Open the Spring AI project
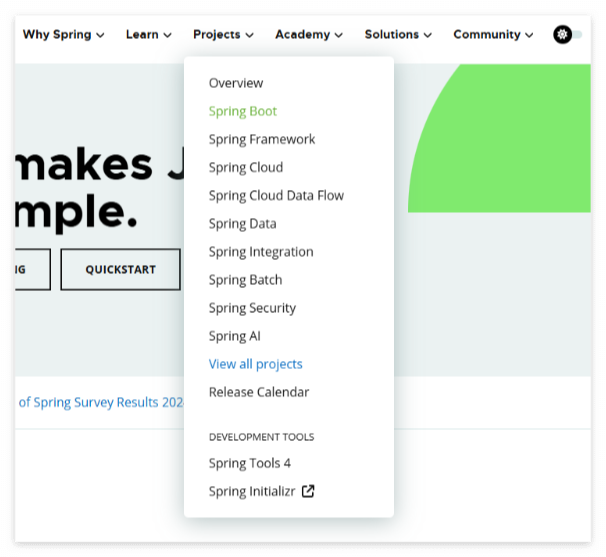Screen dimensions: 606x557 pos(235,336)
